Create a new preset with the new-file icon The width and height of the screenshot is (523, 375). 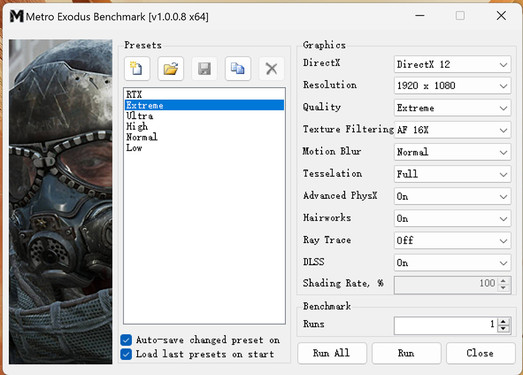[137, 69]
